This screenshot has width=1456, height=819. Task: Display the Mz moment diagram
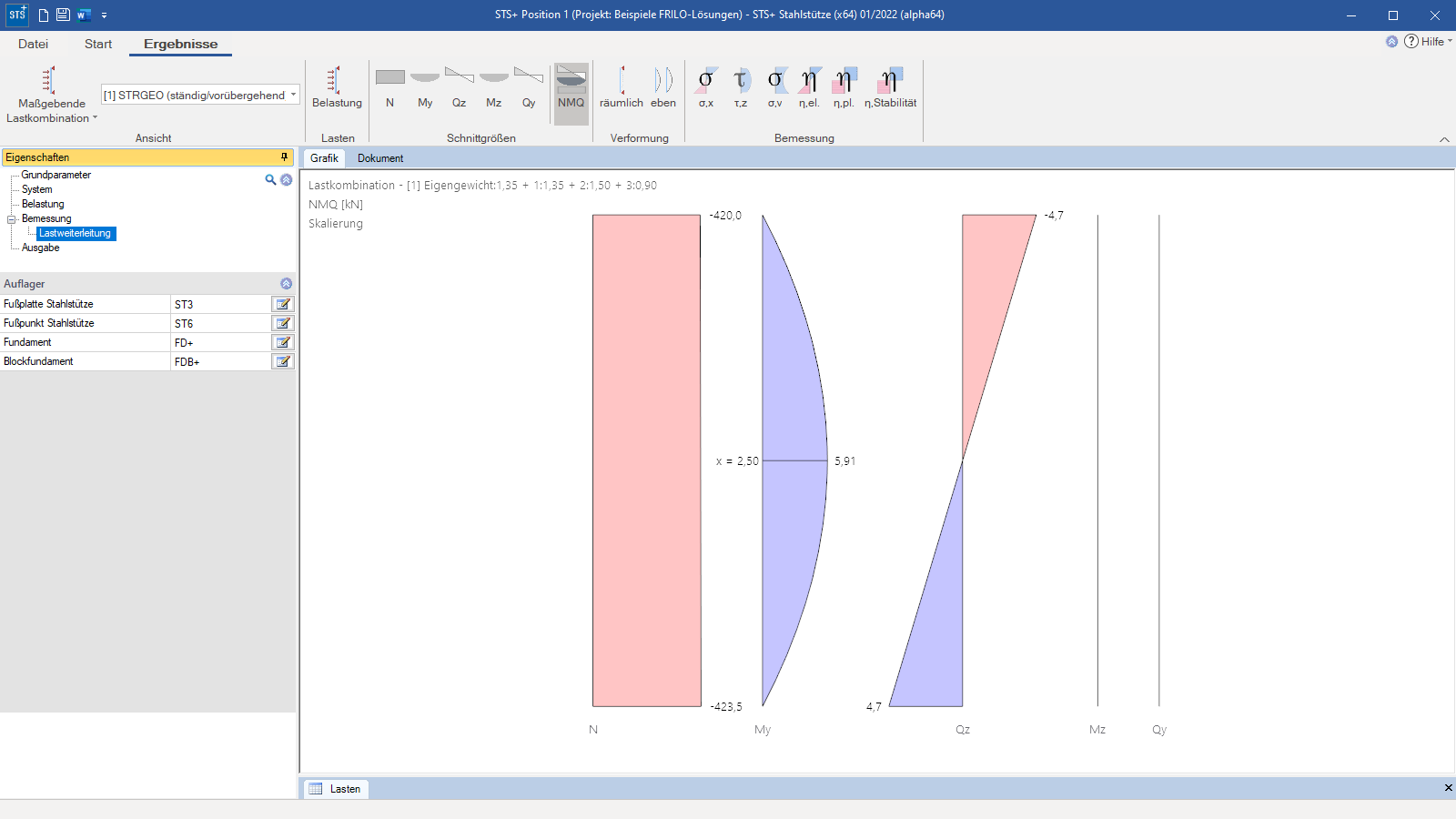point(494,88)
